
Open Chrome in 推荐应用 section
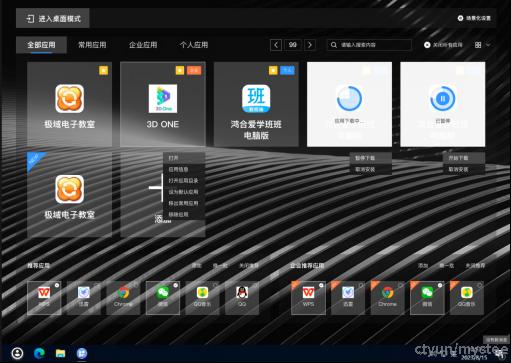pos(123,298)
